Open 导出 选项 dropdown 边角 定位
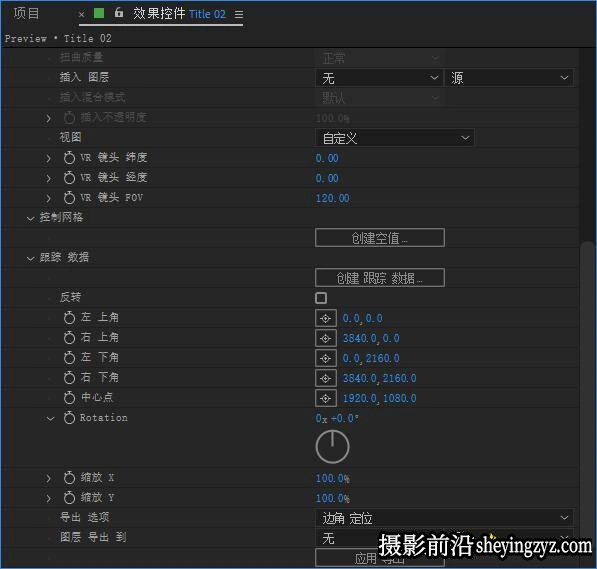 click(444, 518)
